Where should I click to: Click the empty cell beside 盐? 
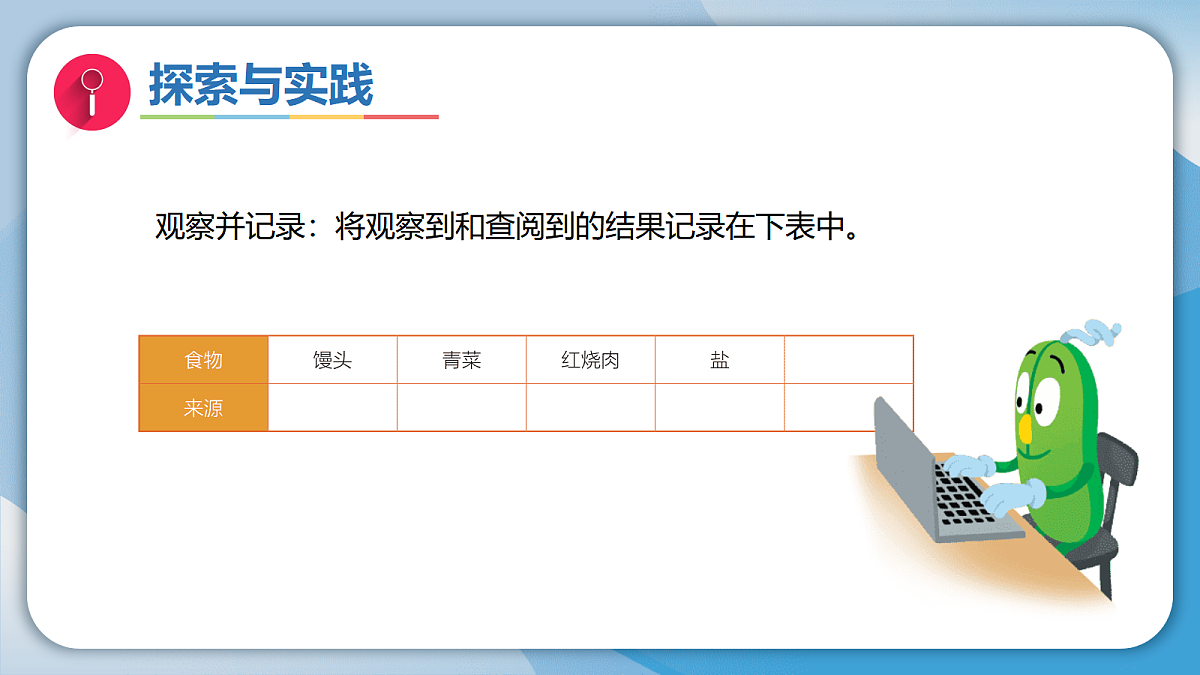pos(850,359)
